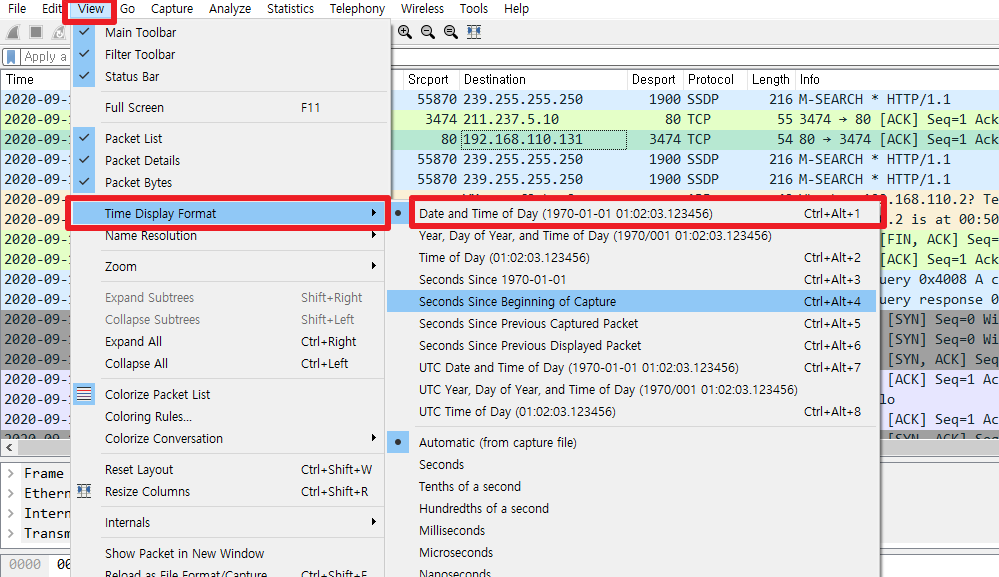Sort by the Length column header
This screenshot has height=577, width=999.
point(770,80)
